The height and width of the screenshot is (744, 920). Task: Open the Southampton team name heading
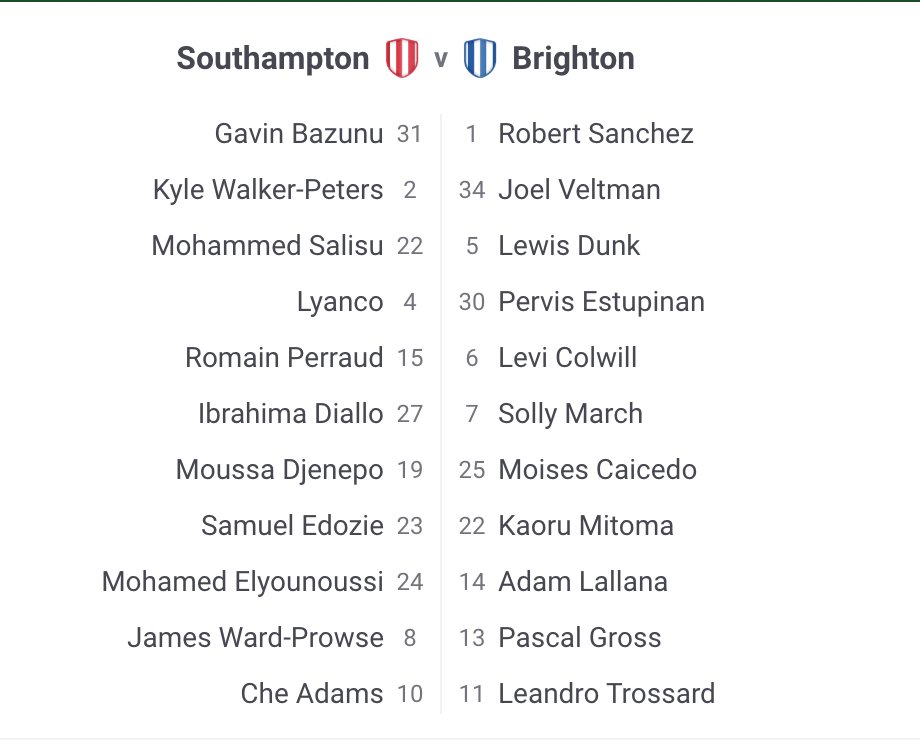[x=273, y=59]
